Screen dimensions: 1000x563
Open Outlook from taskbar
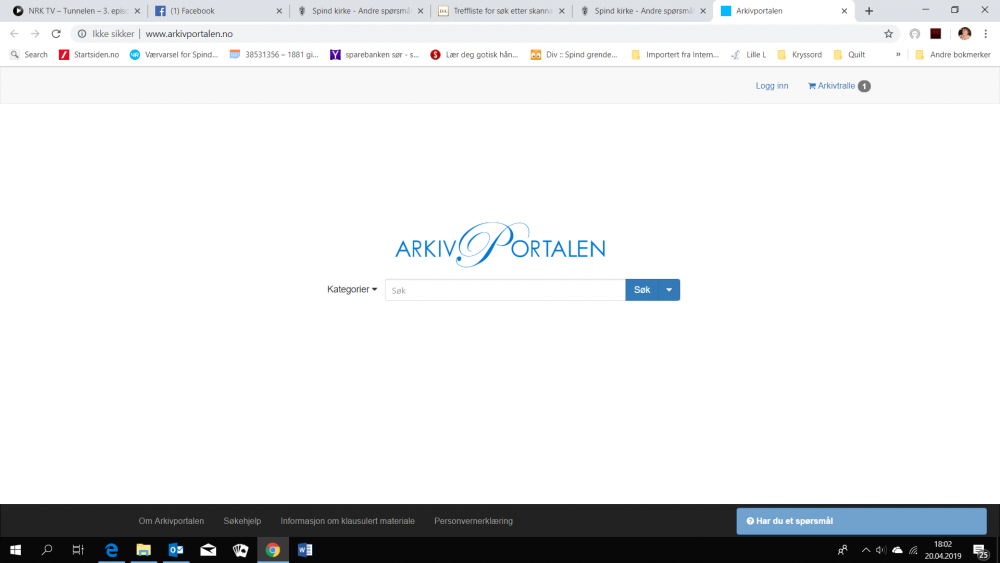click(176, 550)
